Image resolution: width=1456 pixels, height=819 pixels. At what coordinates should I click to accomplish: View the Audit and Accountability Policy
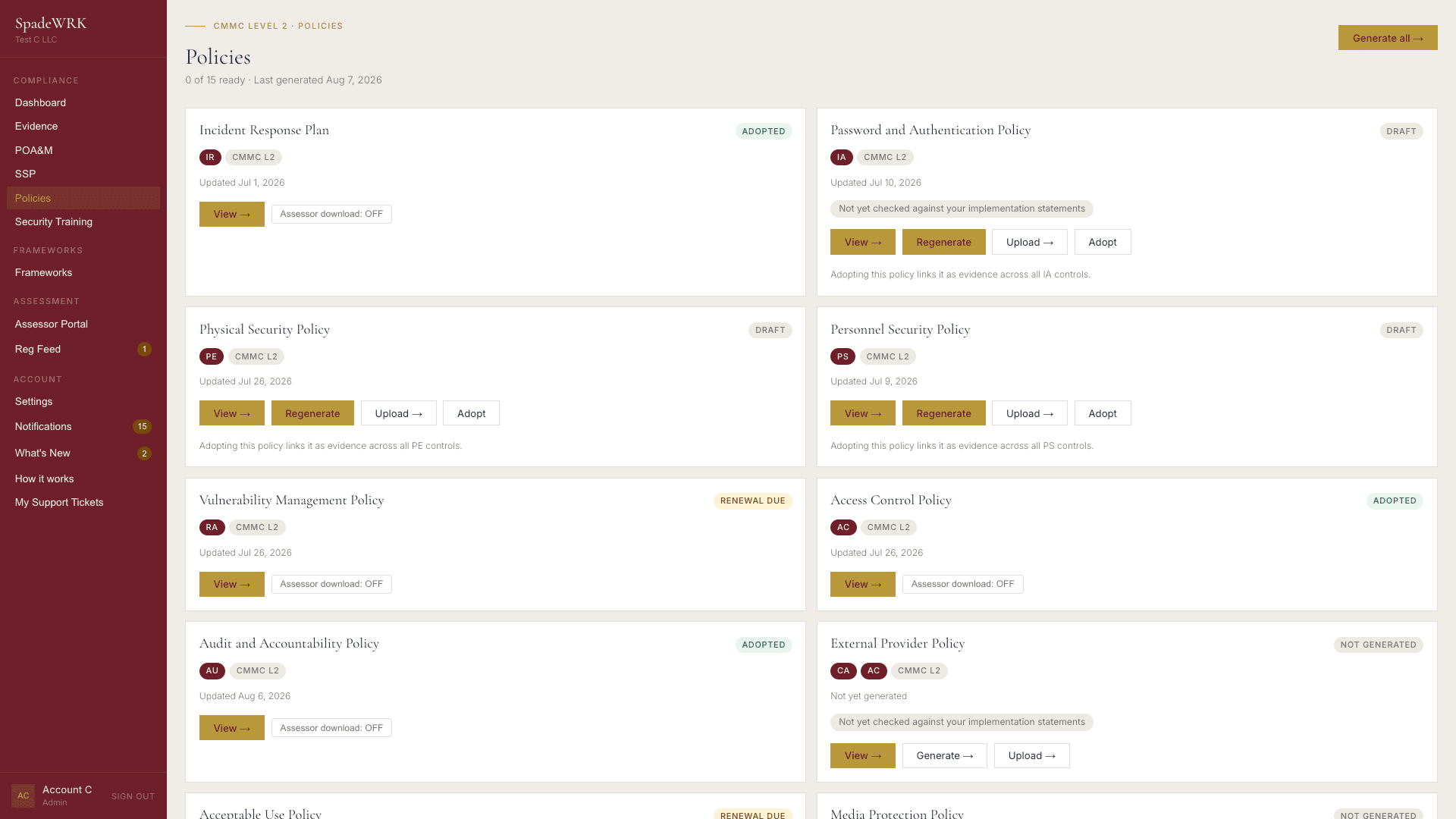click(232, 728)
